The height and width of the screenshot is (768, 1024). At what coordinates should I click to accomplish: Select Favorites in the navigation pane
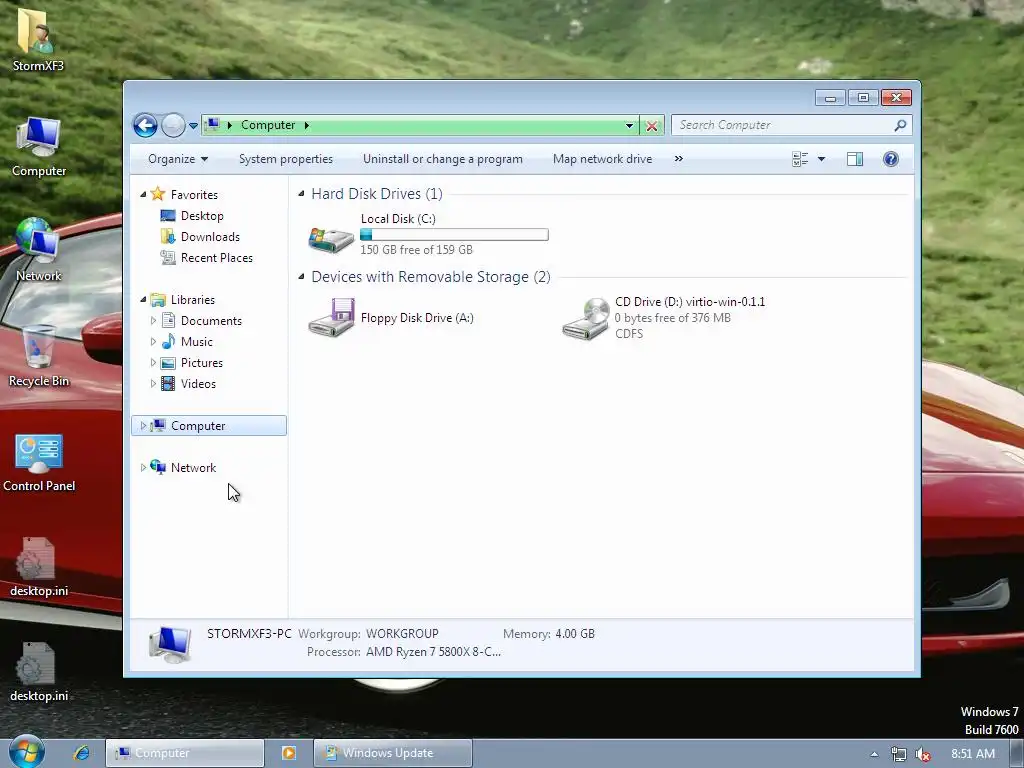194,195
